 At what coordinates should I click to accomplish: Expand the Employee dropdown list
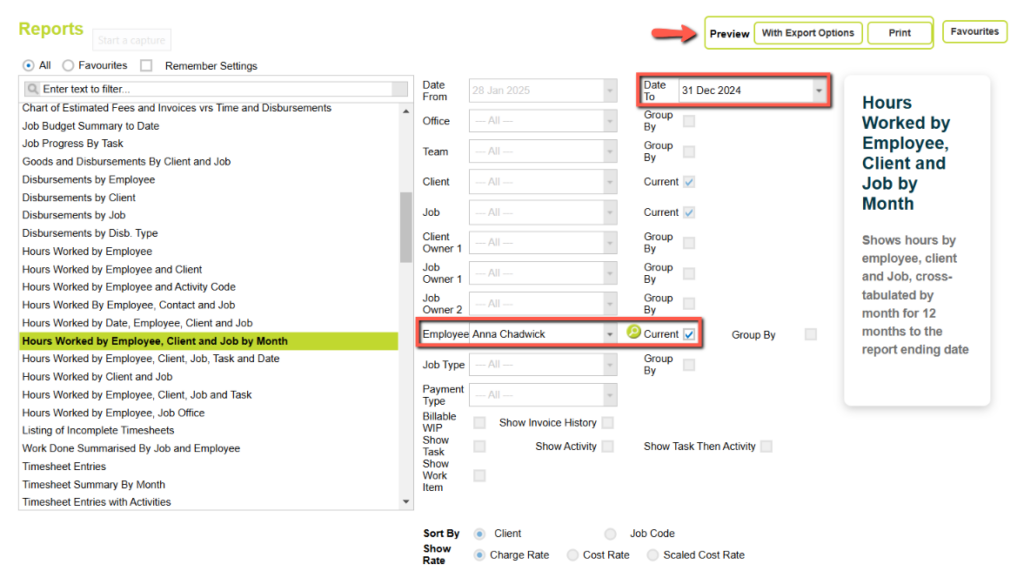tap(610, 334)
